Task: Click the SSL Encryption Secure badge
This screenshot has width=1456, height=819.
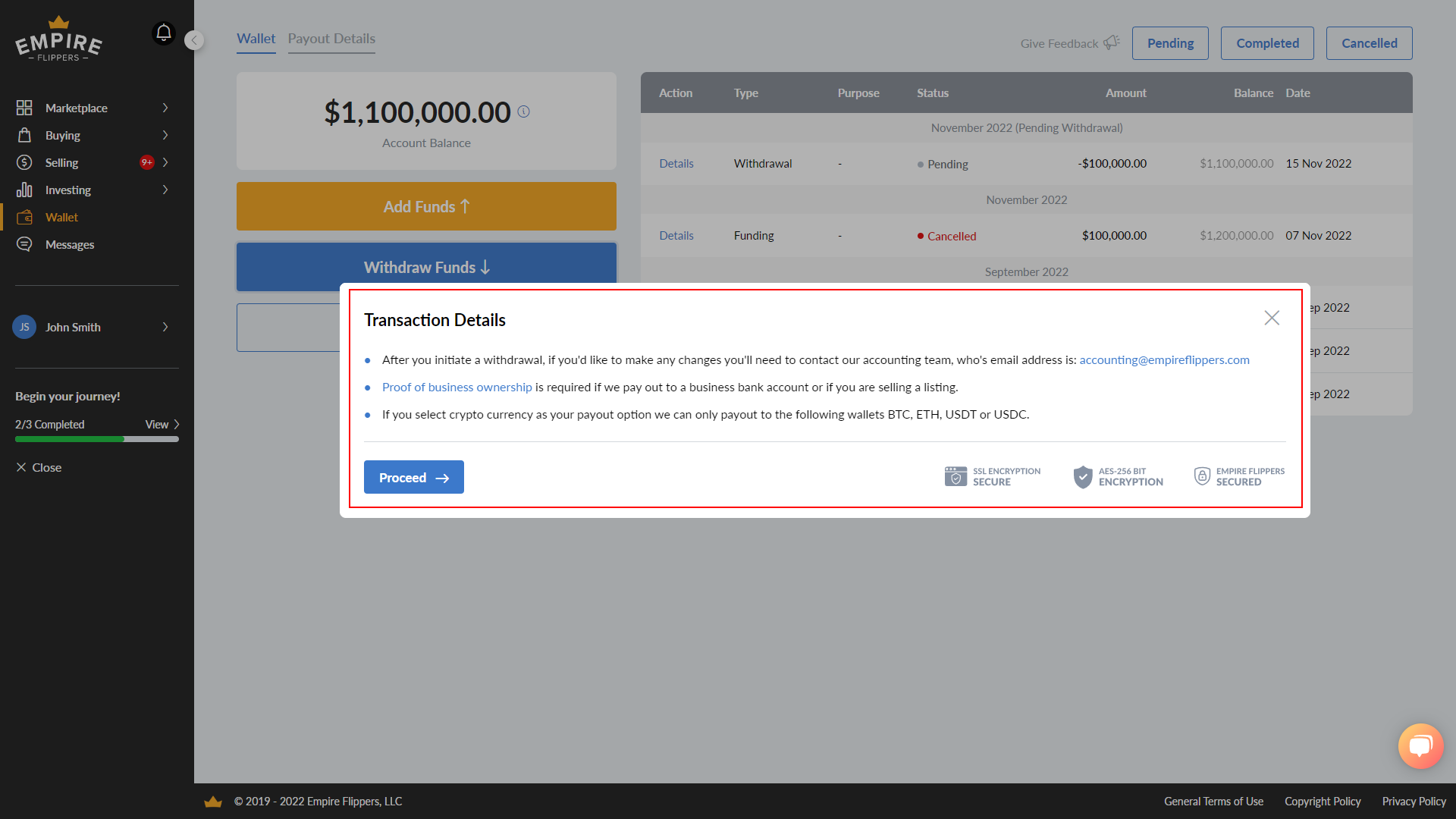Action: pyautogui.click(x=993, y=476)
